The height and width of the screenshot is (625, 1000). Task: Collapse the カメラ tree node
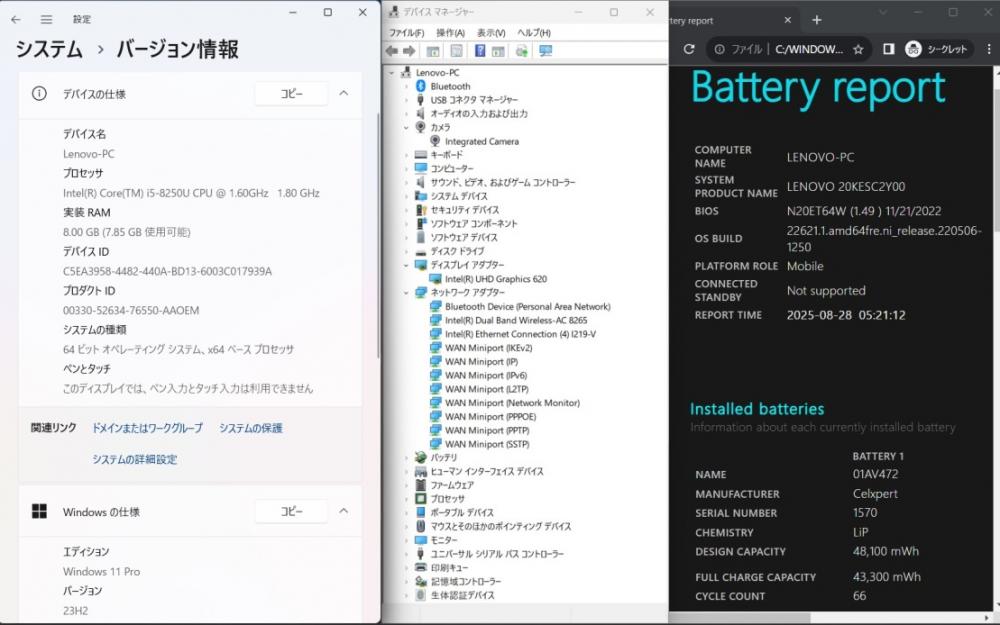(x=406, y=128)
